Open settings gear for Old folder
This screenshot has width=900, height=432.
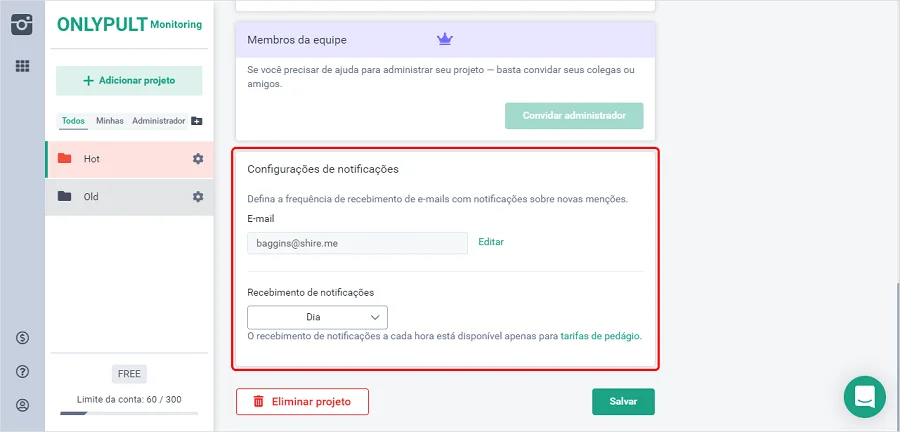[x=198, y=197]
